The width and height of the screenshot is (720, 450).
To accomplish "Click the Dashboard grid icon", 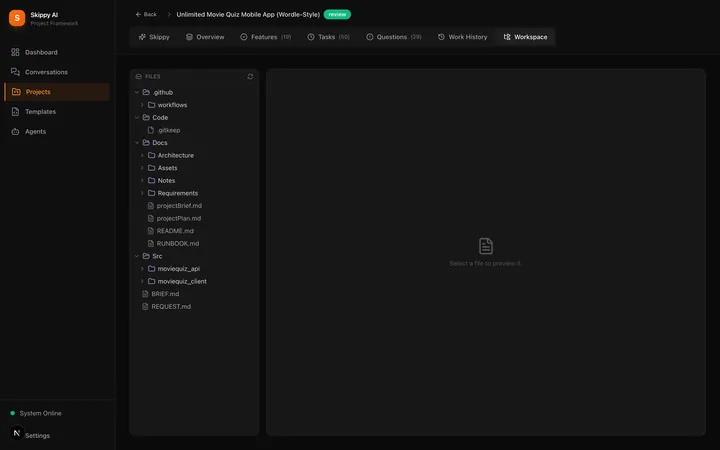I will pyautogui.click(x=15, y=52).
